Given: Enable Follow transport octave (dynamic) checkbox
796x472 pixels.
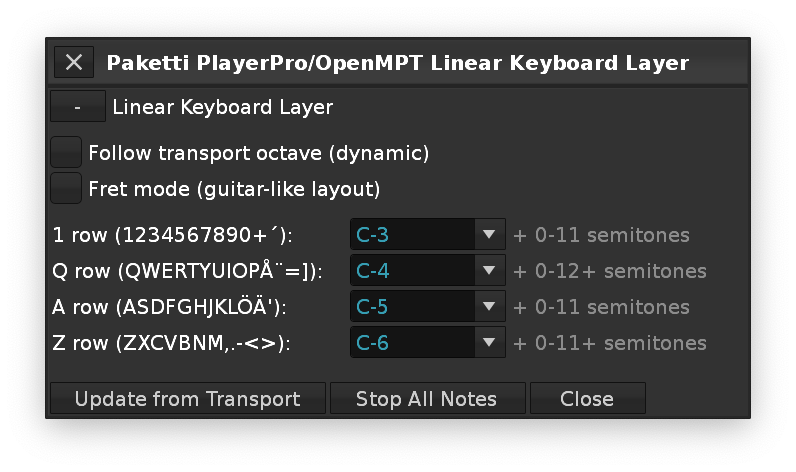Looking at the screenshot, I should point(67,153).
